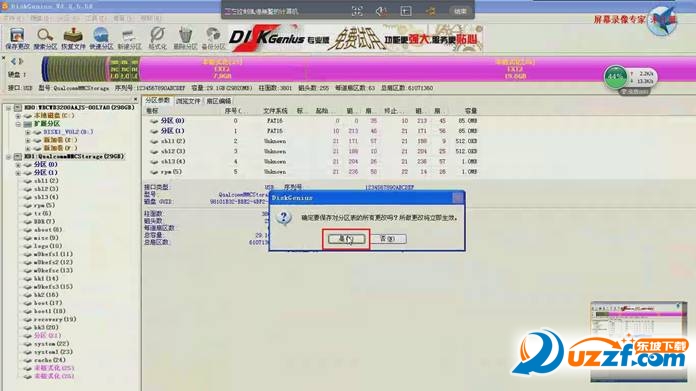Image resolution: width=696 pixels, height=391 pixels.
Task: Click the 保存更改 (save changes) toolbar icon
Action: [17, 38]
